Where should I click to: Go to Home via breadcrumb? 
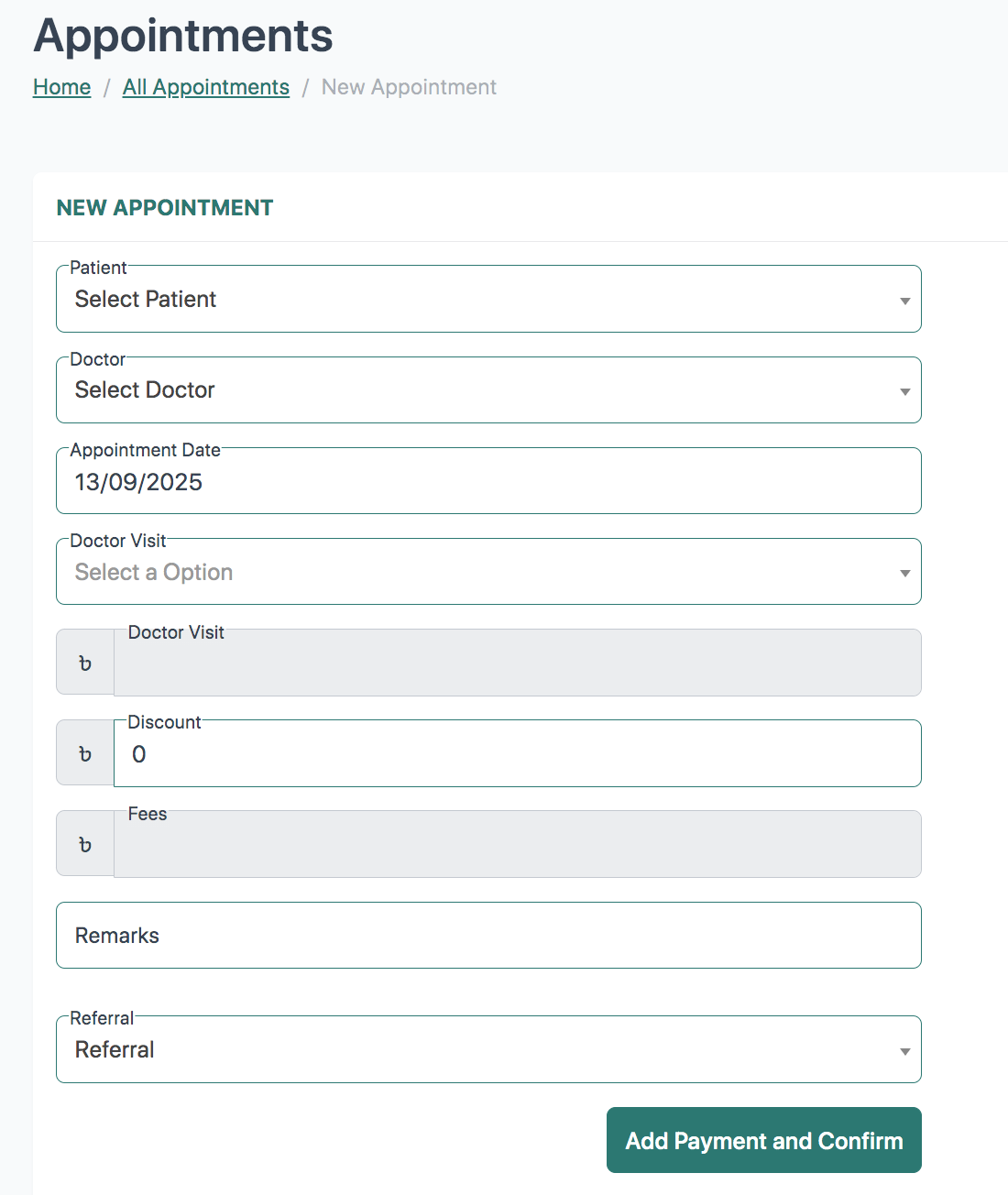(x=62, y=87)
